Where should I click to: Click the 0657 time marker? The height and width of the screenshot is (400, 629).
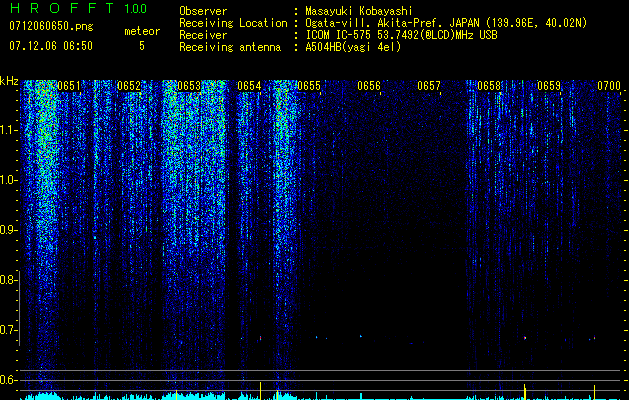point(429,86)
